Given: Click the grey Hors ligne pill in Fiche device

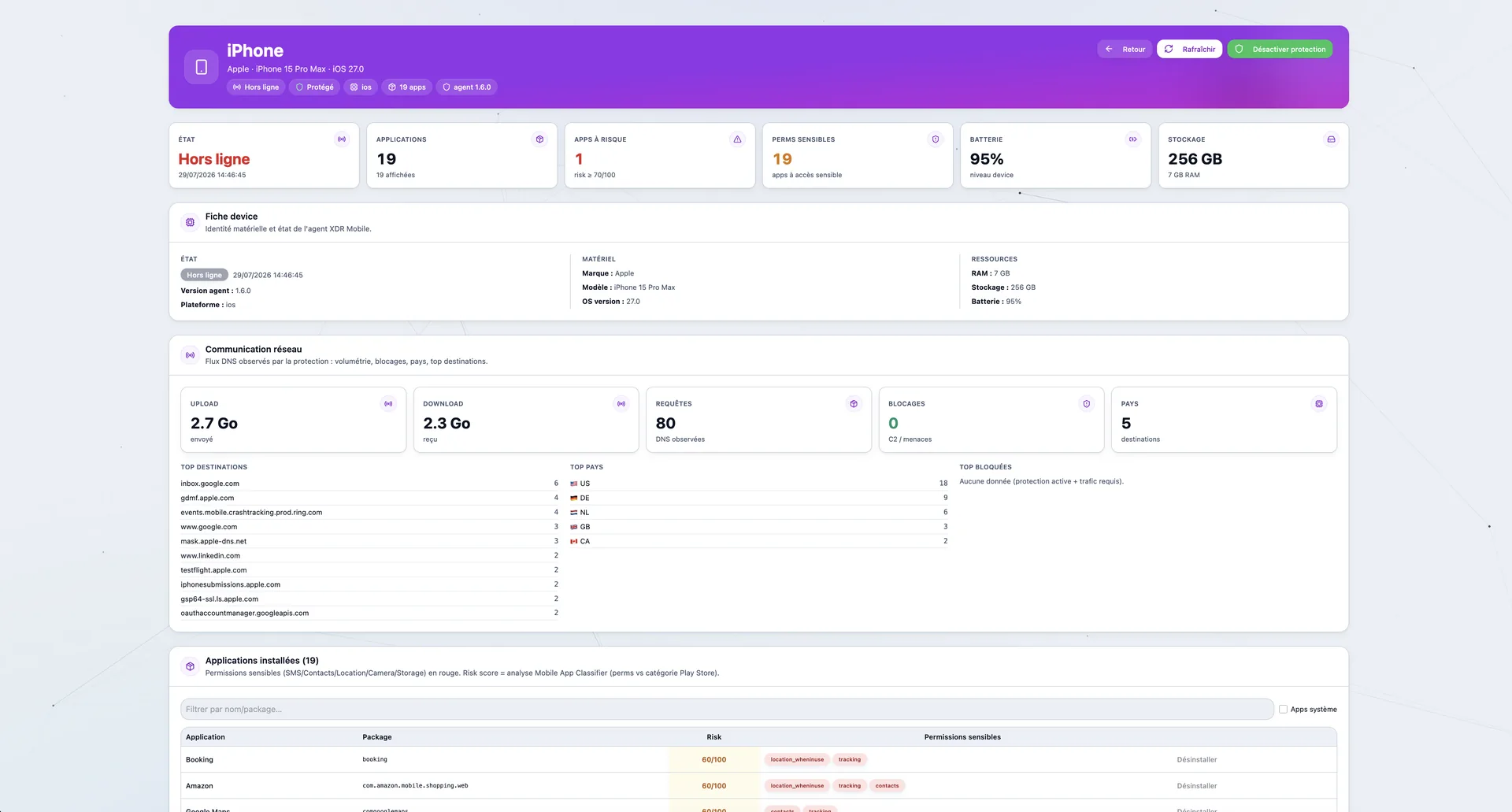Looking at the screenshot, I should [204, 275].
